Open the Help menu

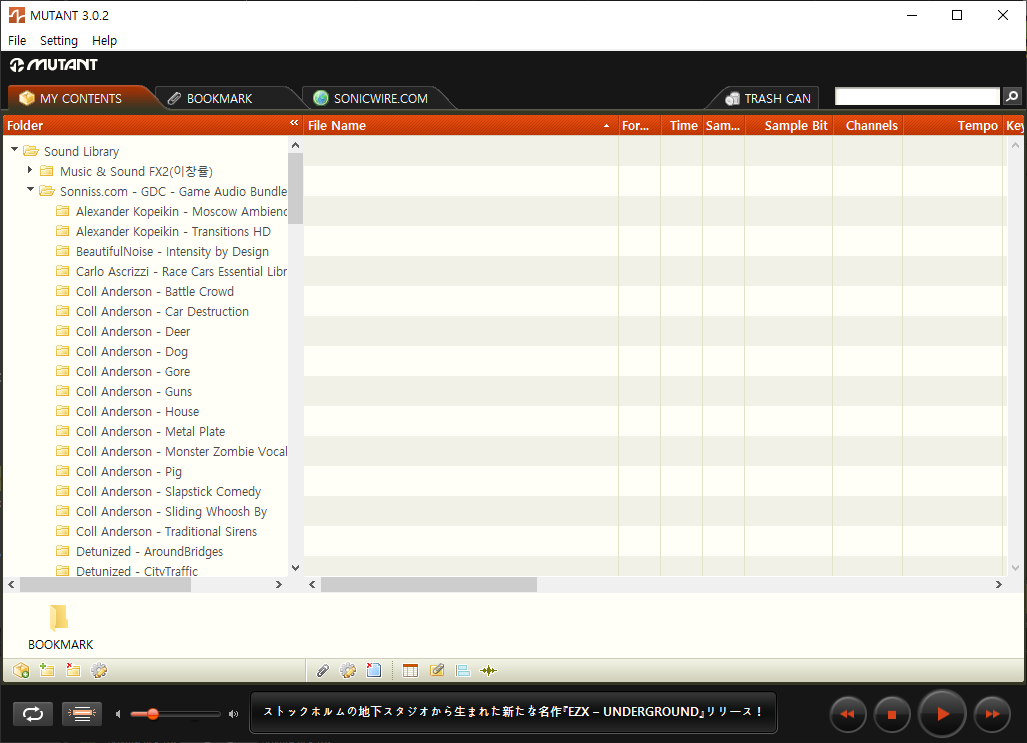click(x=104, y=41)
